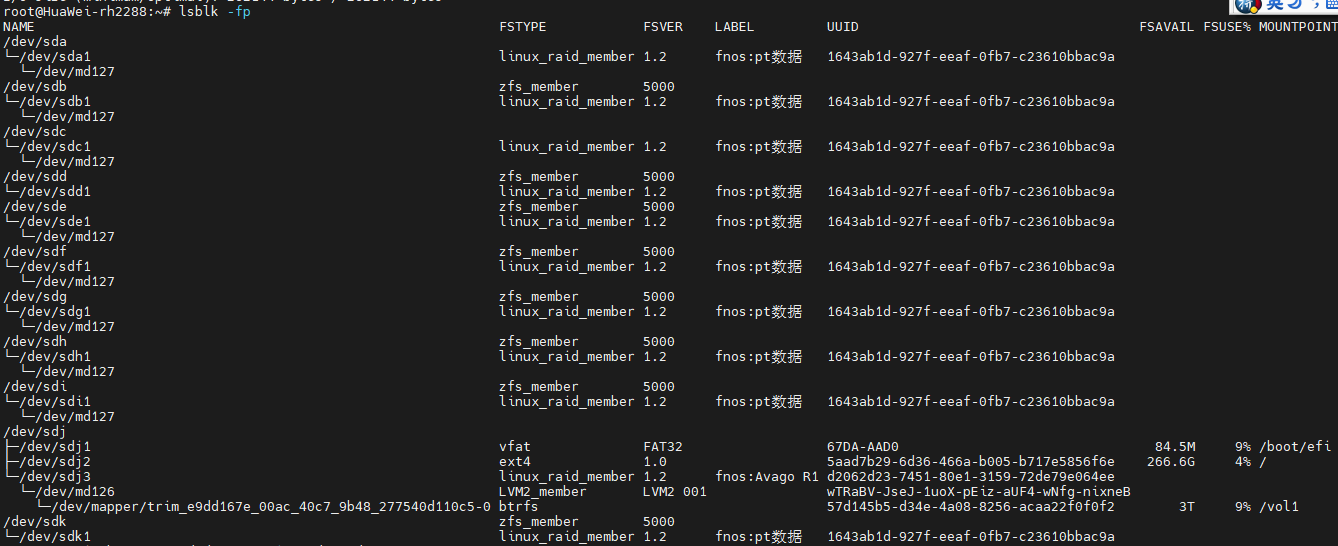Click the btrfs filesystem type text
Screen dimensions: 1338x546
point(519,507)
